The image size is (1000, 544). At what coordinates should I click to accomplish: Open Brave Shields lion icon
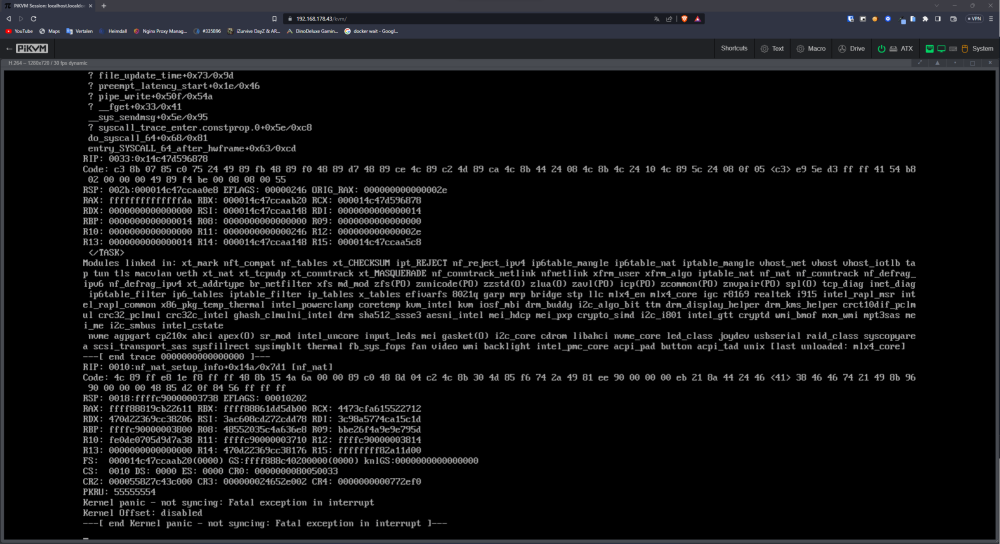684,19
